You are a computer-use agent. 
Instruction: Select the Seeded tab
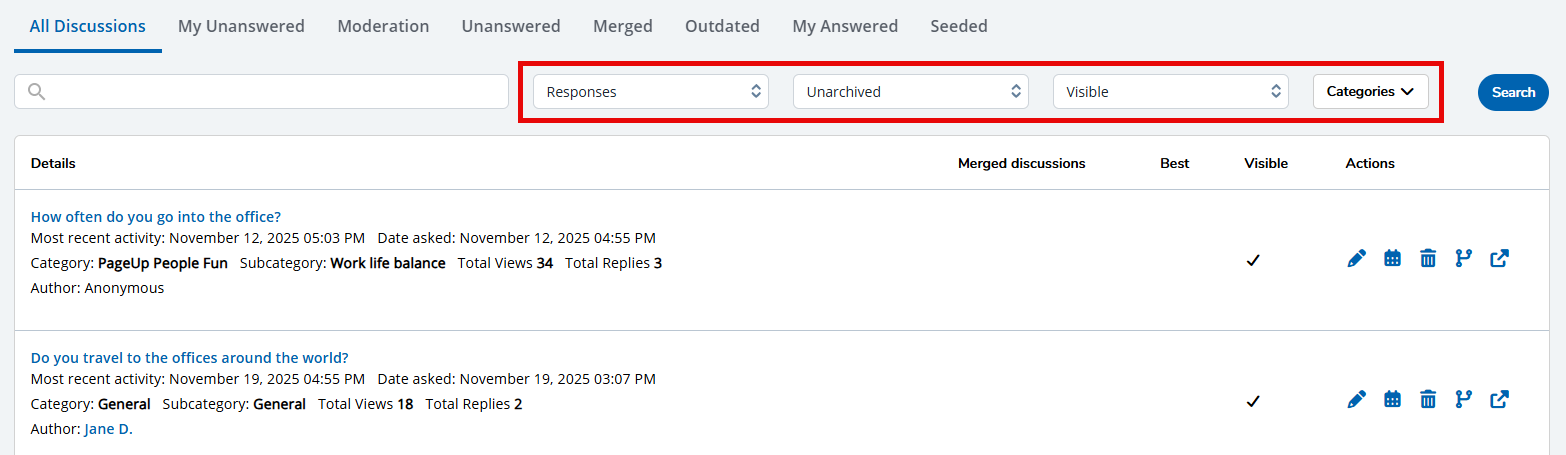[x=958, y=27]
